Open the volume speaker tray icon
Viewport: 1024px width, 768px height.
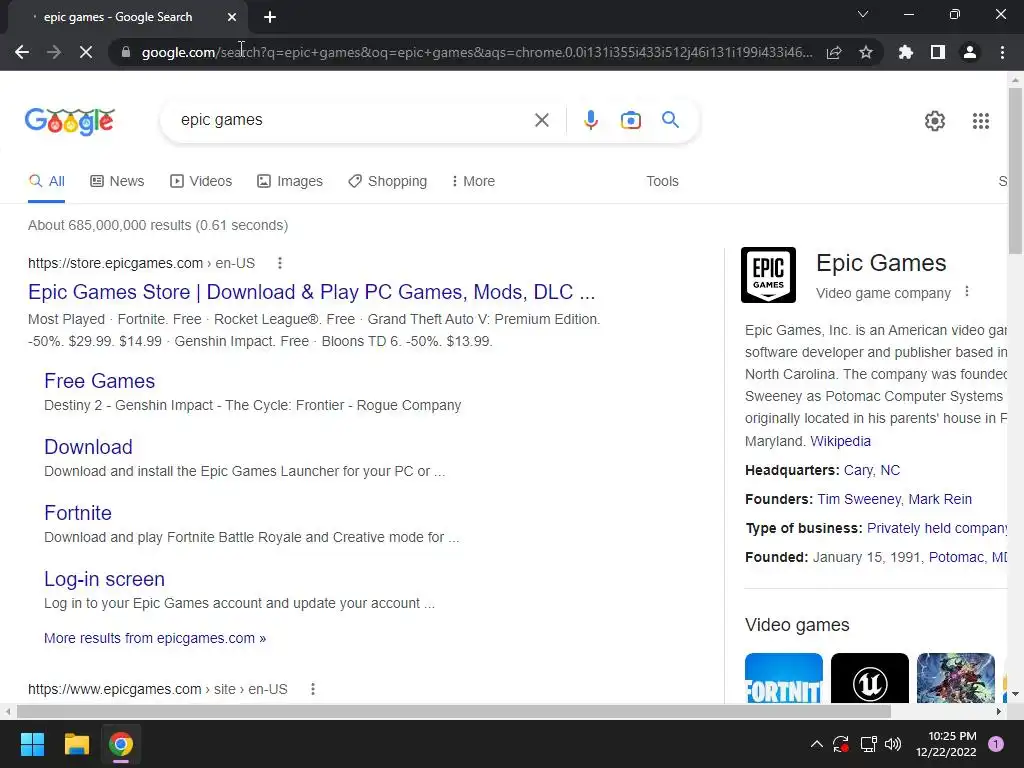tap(893, 744)
